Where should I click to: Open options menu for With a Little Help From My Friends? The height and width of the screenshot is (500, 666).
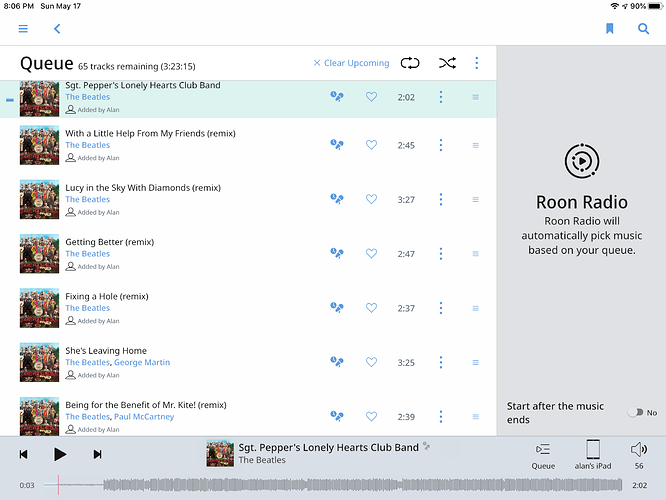[x=441, y=145]
